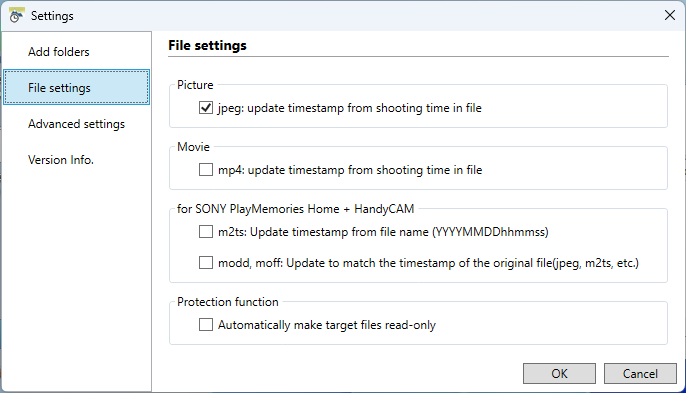
Task: Uncheck the jpeg update timestamp checkbox
Action: (x=206, y=108)
